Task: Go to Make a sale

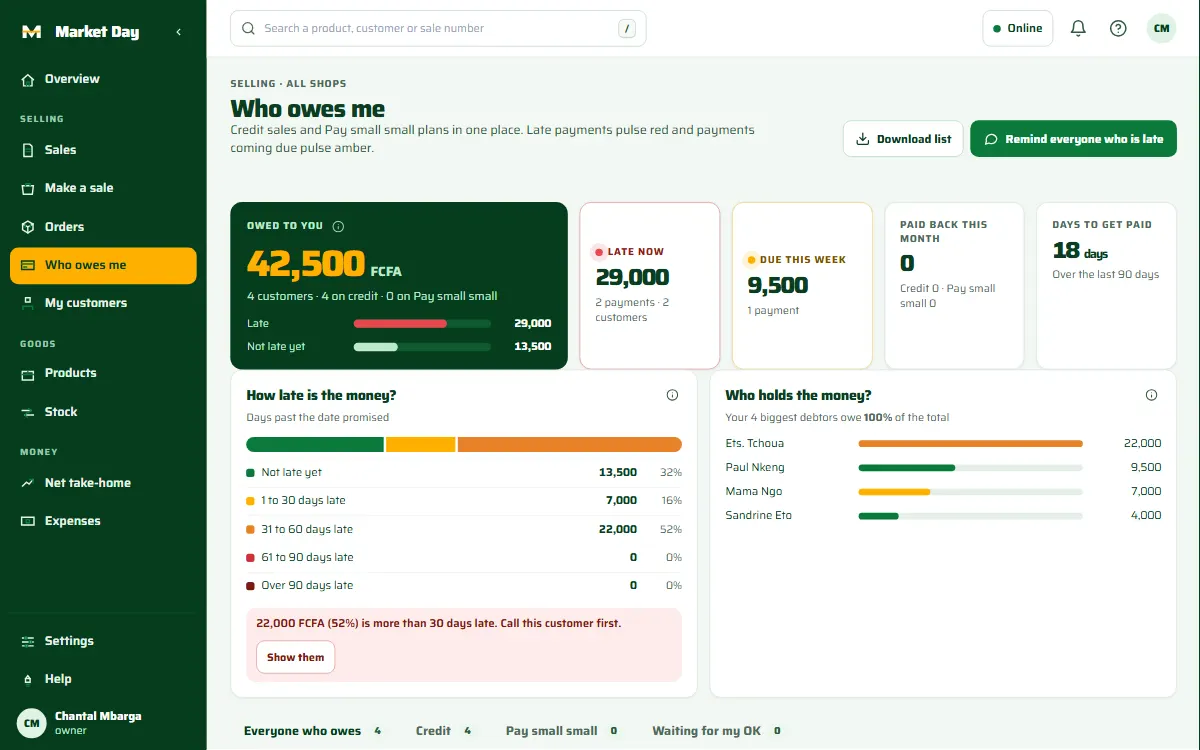Action: coord(103,188)
